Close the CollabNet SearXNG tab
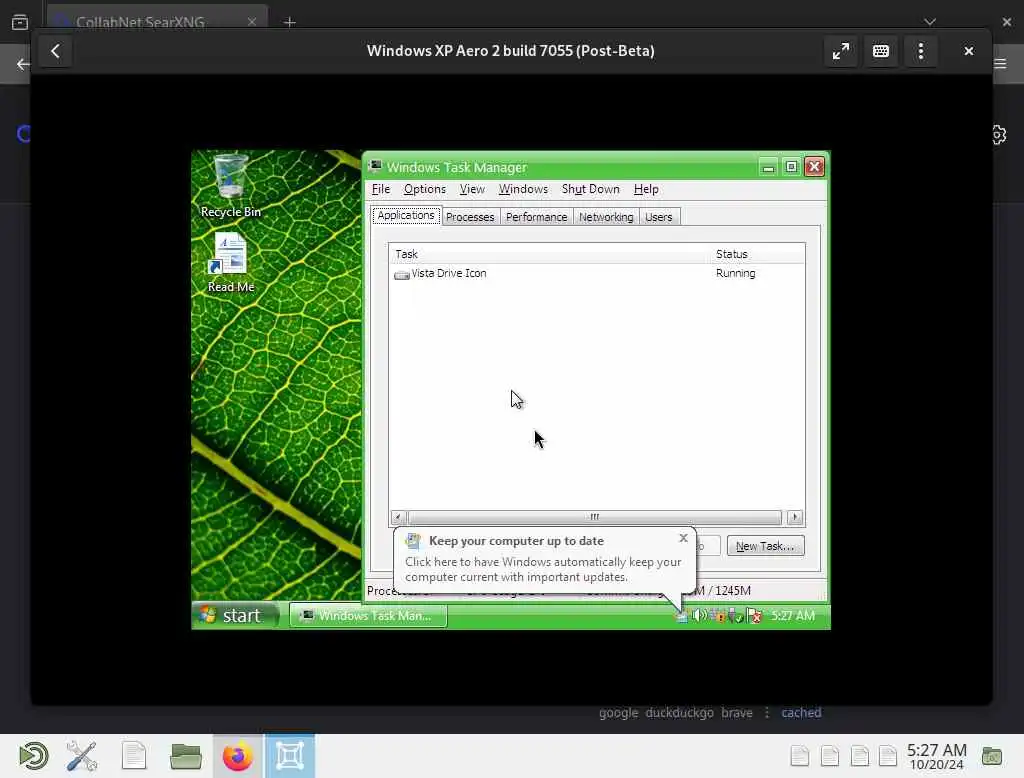This screenshot has height=778, width=1024. [252, 22]
